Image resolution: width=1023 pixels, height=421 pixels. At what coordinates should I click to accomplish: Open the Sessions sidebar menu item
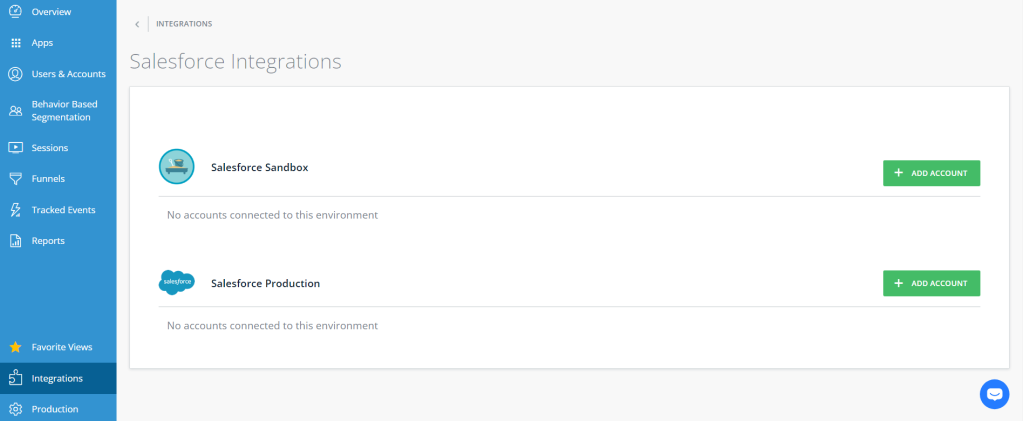[x=50, y=148]
